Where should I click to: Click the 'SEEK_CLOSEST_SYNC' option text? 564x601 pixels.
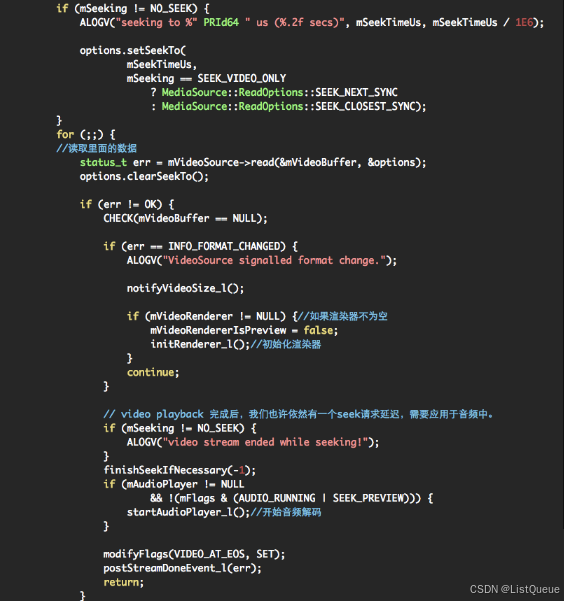366,106
